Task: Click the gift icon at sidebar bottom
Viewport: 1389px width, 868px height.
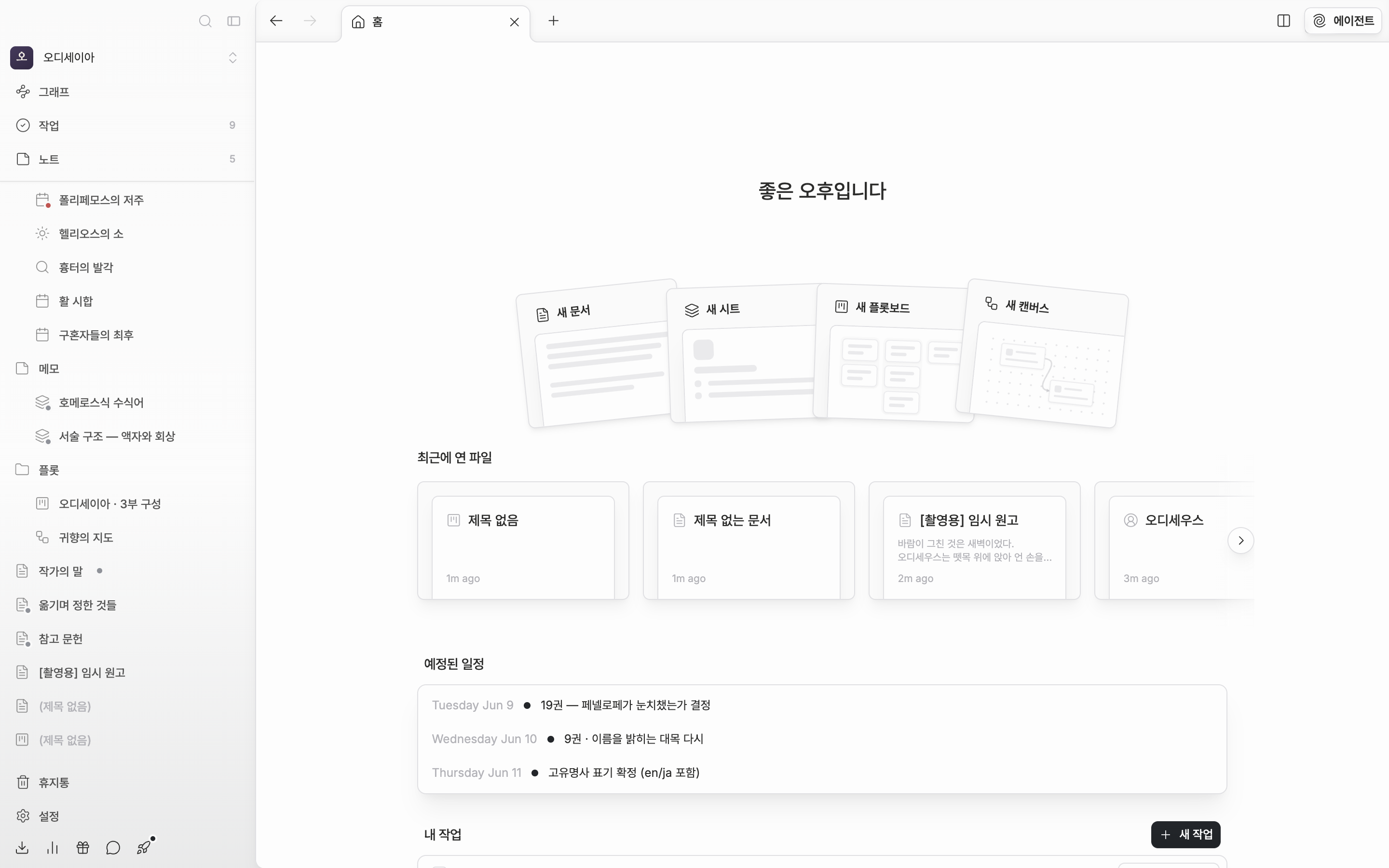Action: click(x=82, y=848)
